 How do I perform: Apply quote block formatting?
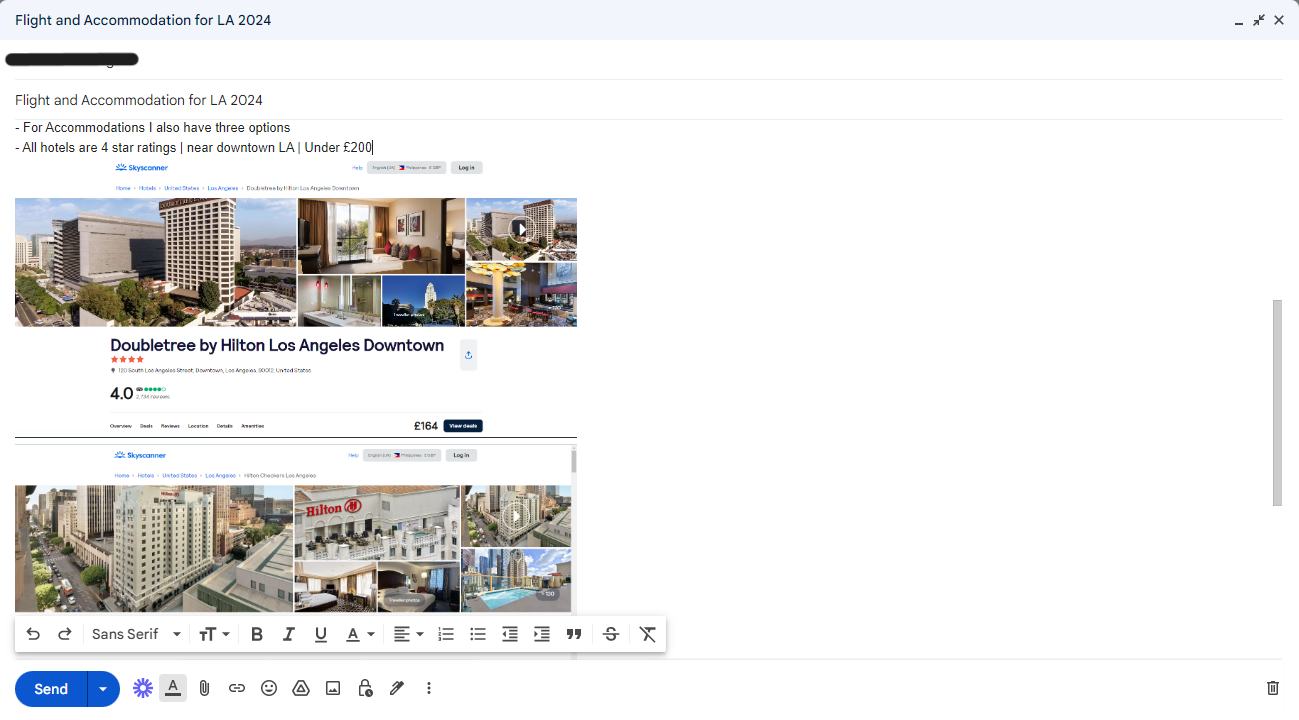point(574,634)
